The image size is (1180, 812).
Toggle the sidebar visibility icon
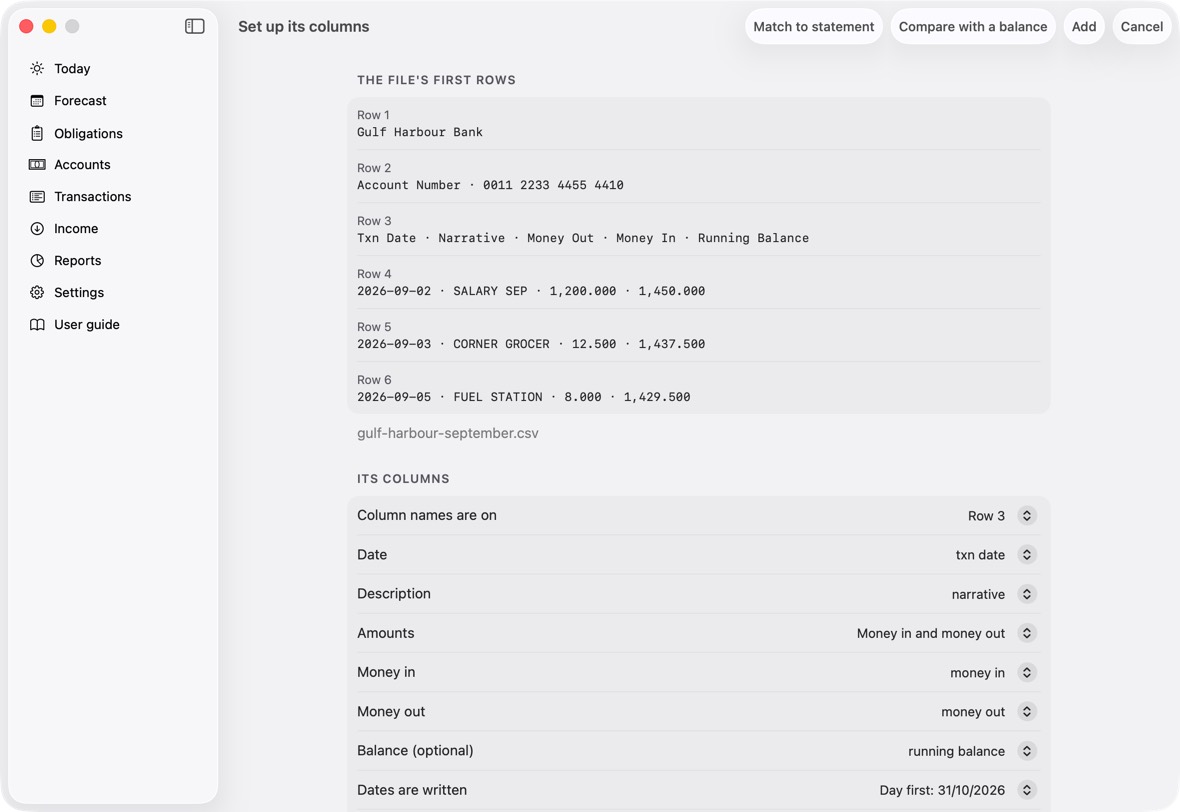[x=195, y=26]
